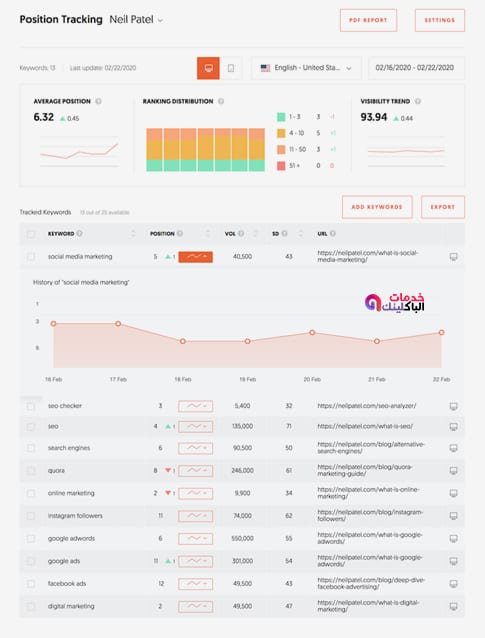Open the date range field 02/16/2020 - 02/22/2020

coord(415,68)
